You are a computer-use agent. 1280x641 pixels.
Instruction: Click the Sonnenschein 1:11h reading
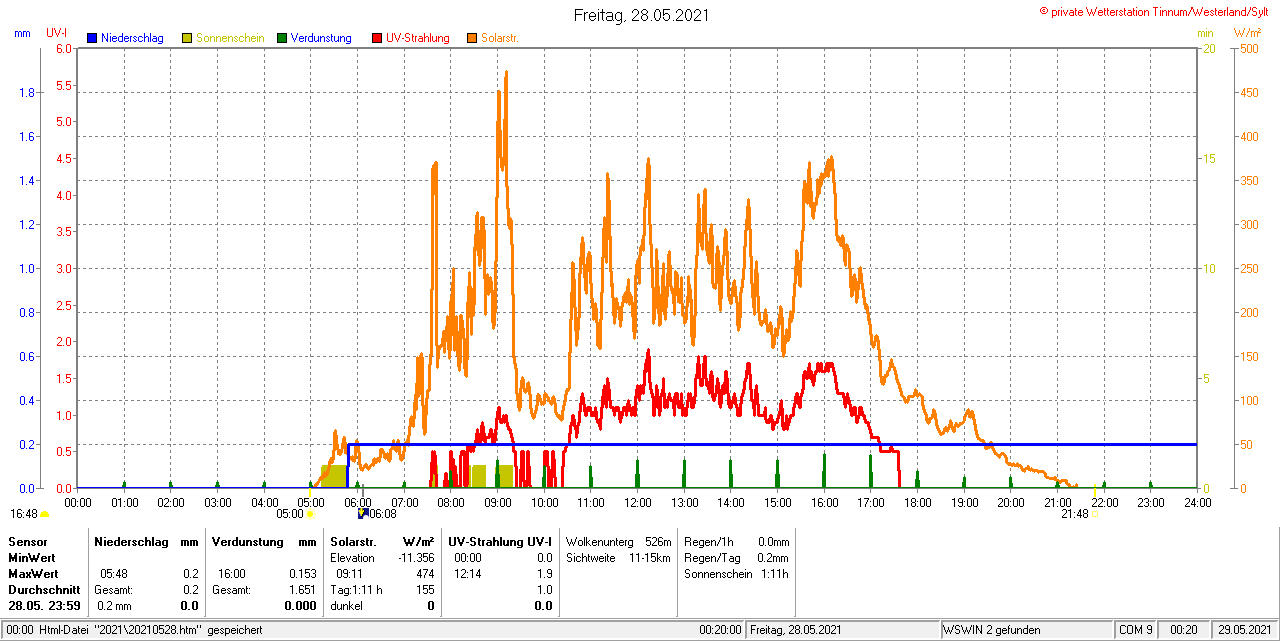tap(737, 573)
